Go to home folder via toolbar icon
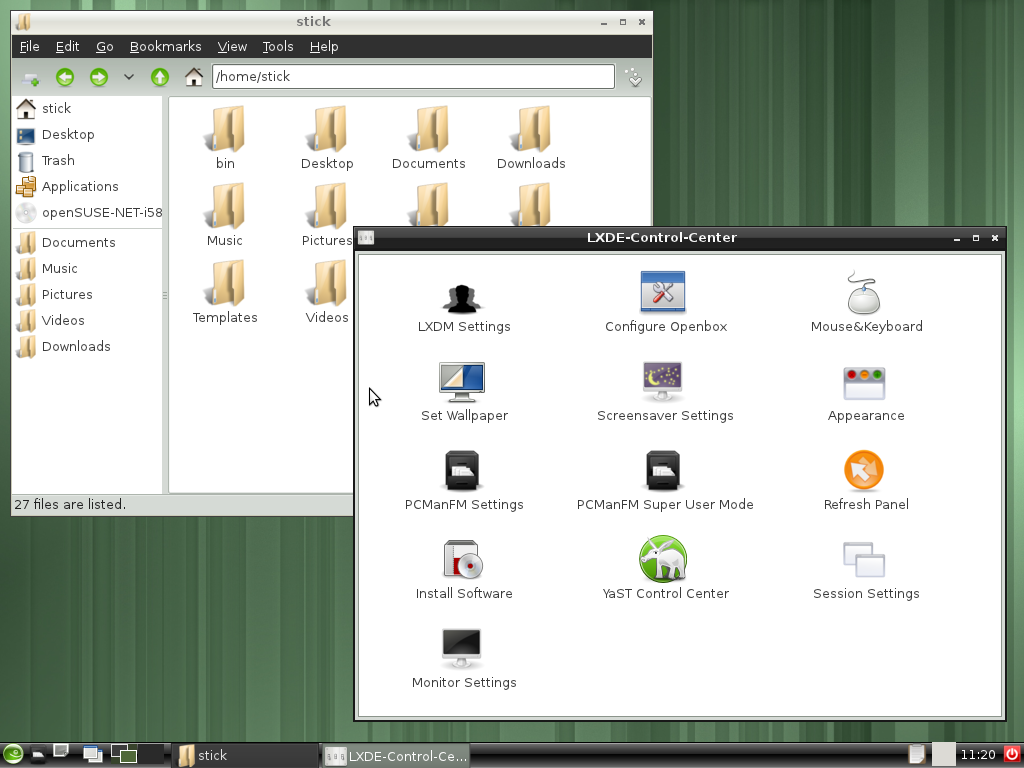This screenshot has height=768, width=1024. [194, 77]
